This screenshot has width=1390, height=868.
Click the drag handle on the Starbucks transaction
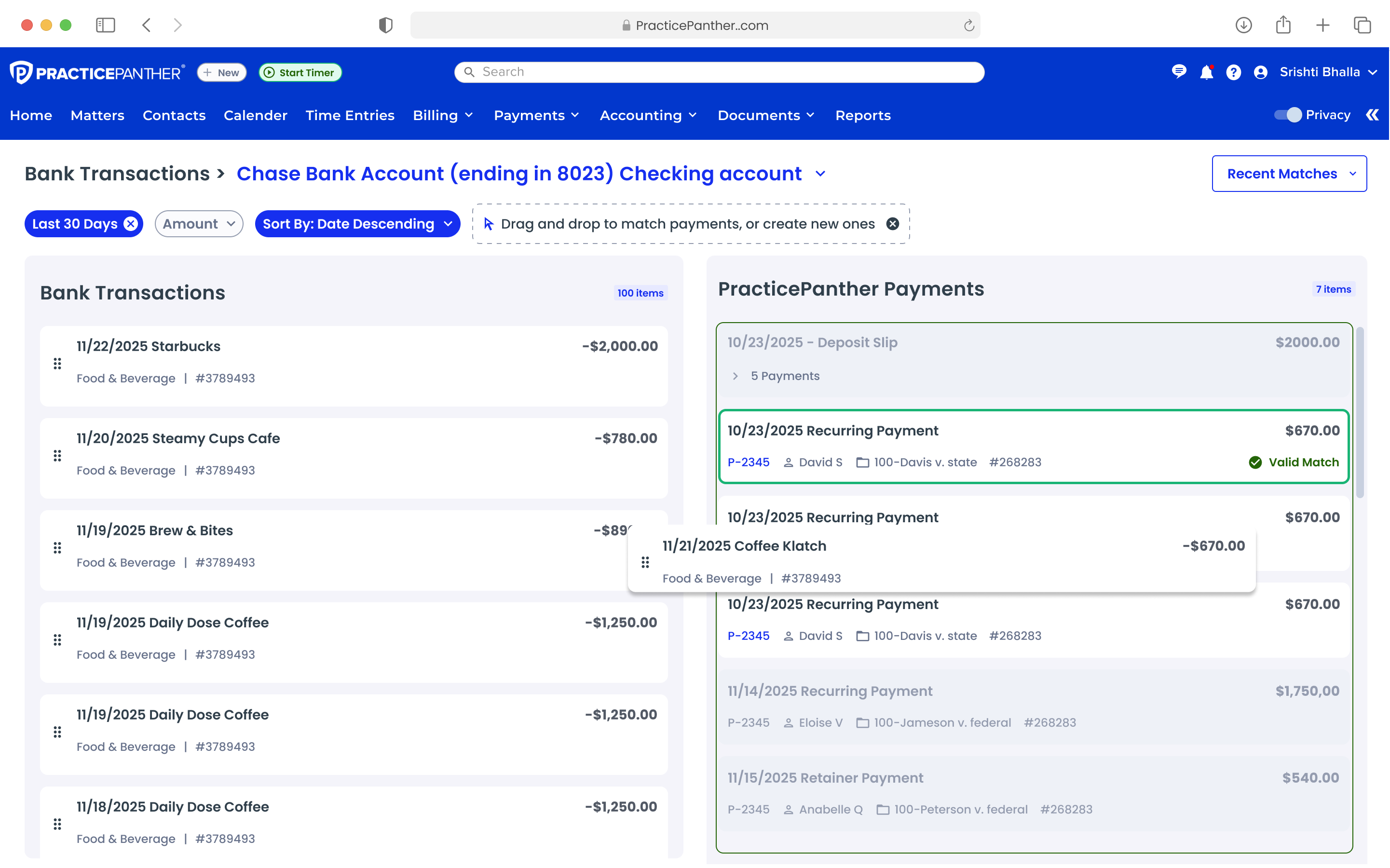57,364
